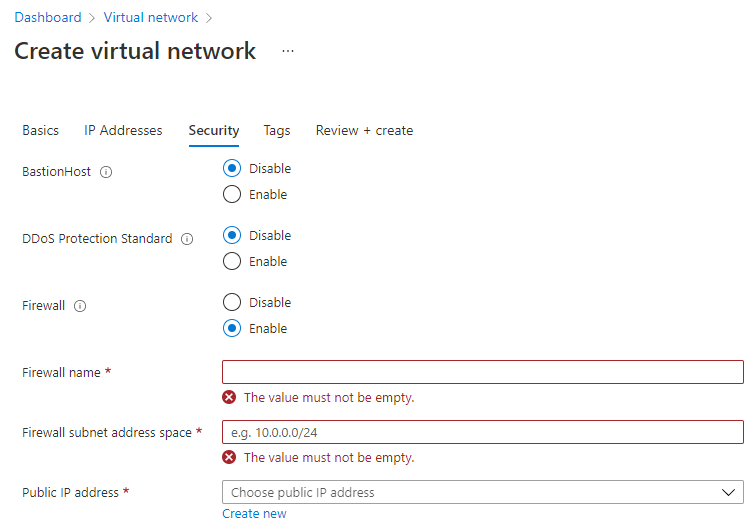This screenshot has height=523, width=748.
Task: Enable DDoS Protection Standard
Action: tap(232, 261)
